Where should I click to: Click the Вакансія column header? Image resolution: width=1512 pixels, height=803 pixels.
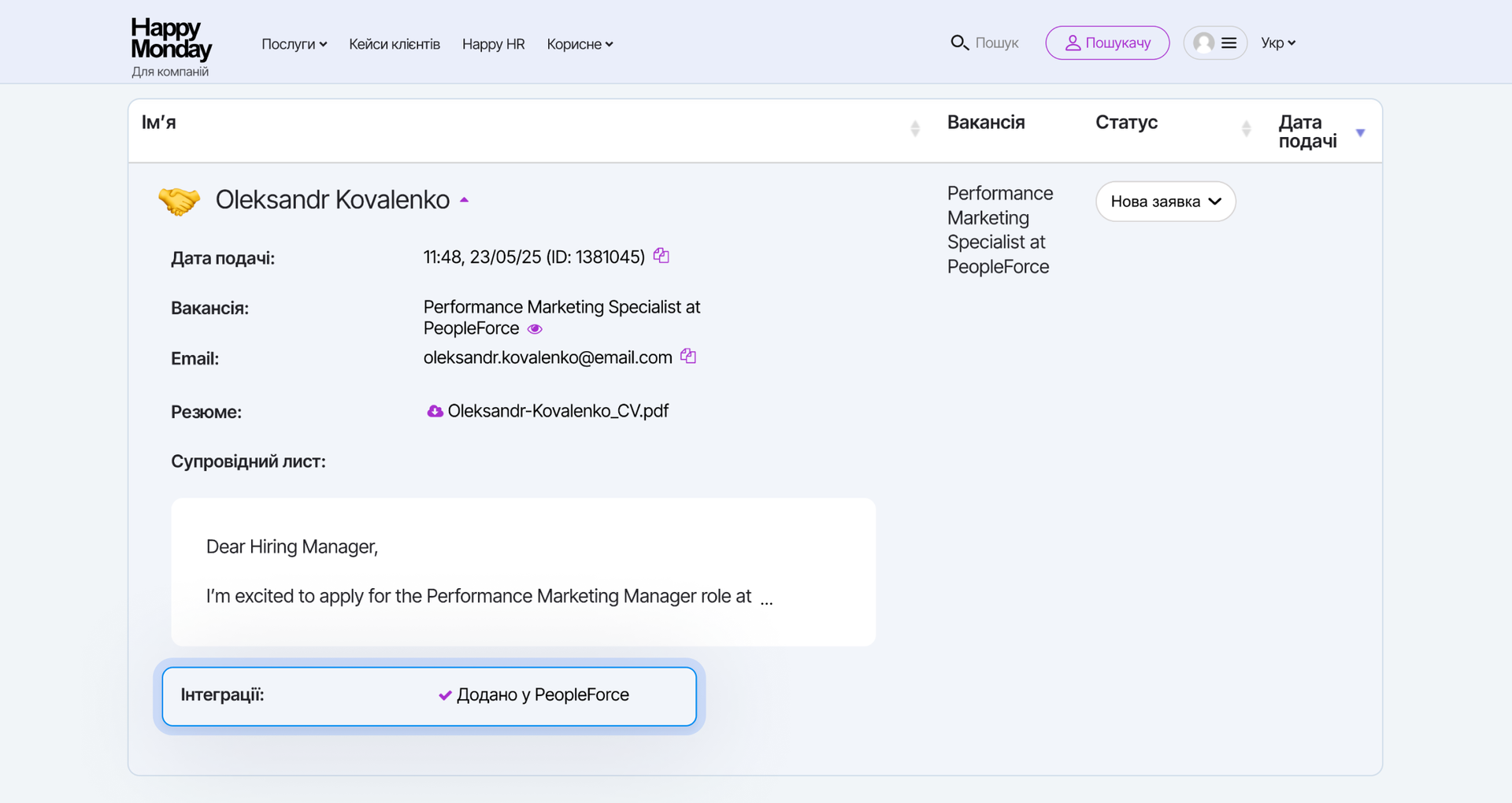click(x=986, y=122)
